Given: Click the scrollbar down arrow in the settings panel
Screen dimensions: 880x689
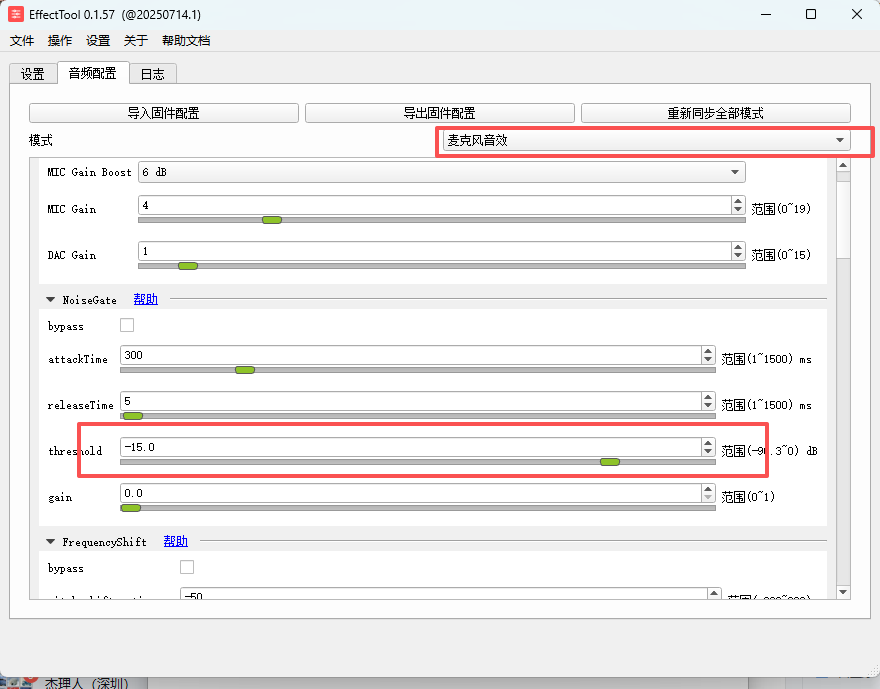Looking at the screenshot, I should (843, 592).
